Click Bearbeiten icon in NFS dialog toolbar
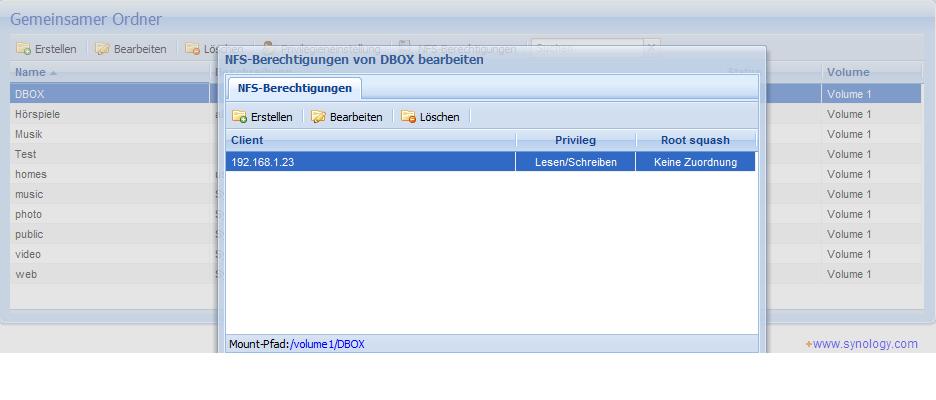 point(319,117)
